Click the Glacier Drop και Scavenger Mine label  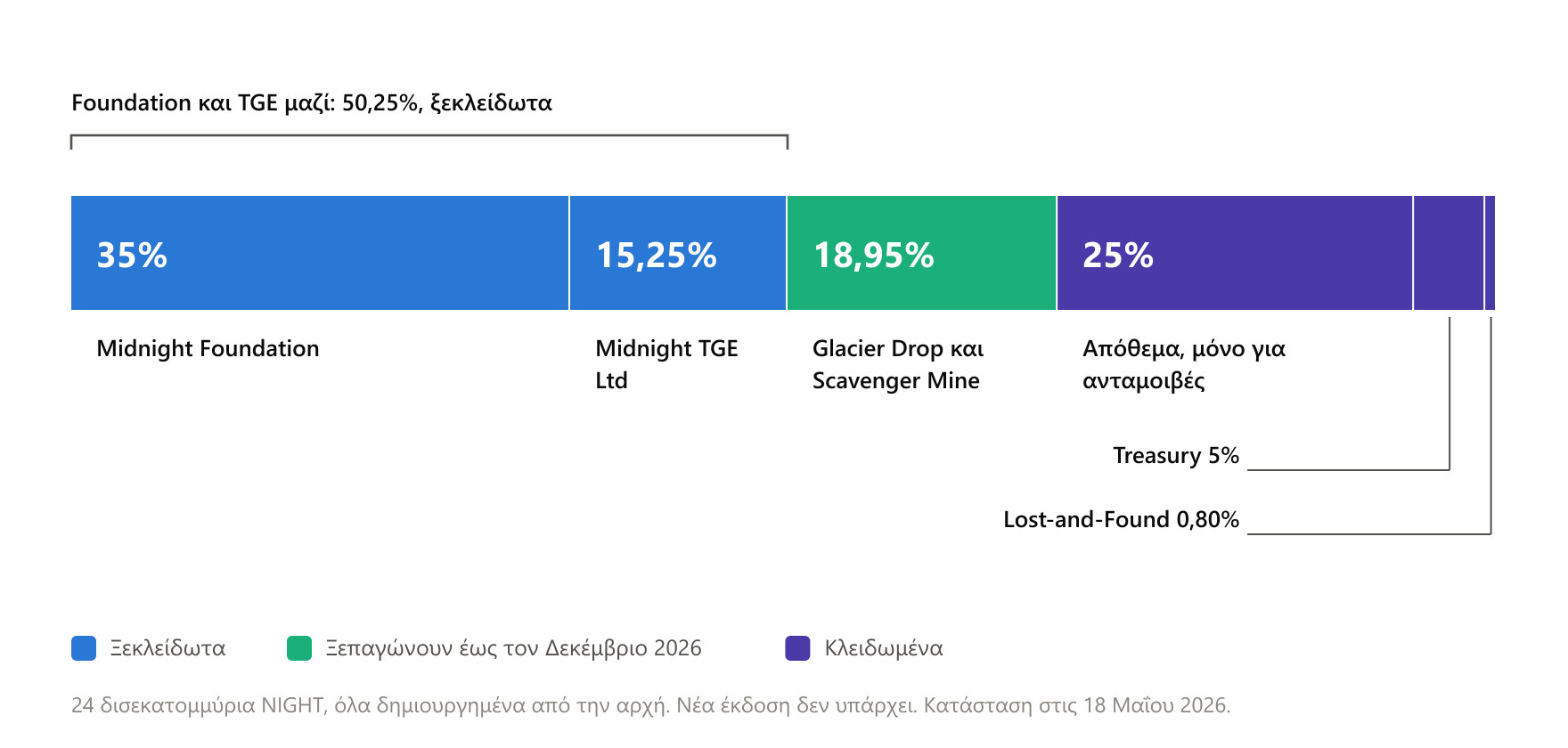tap(898, 364)
